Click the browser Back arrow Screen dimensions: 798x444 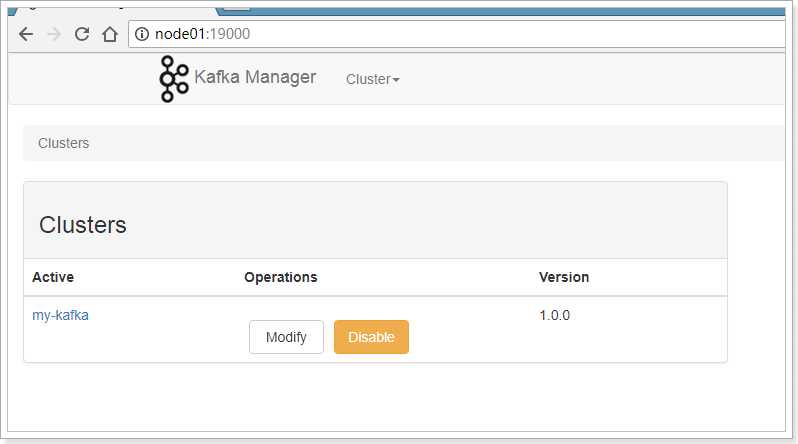coord(26,34)
